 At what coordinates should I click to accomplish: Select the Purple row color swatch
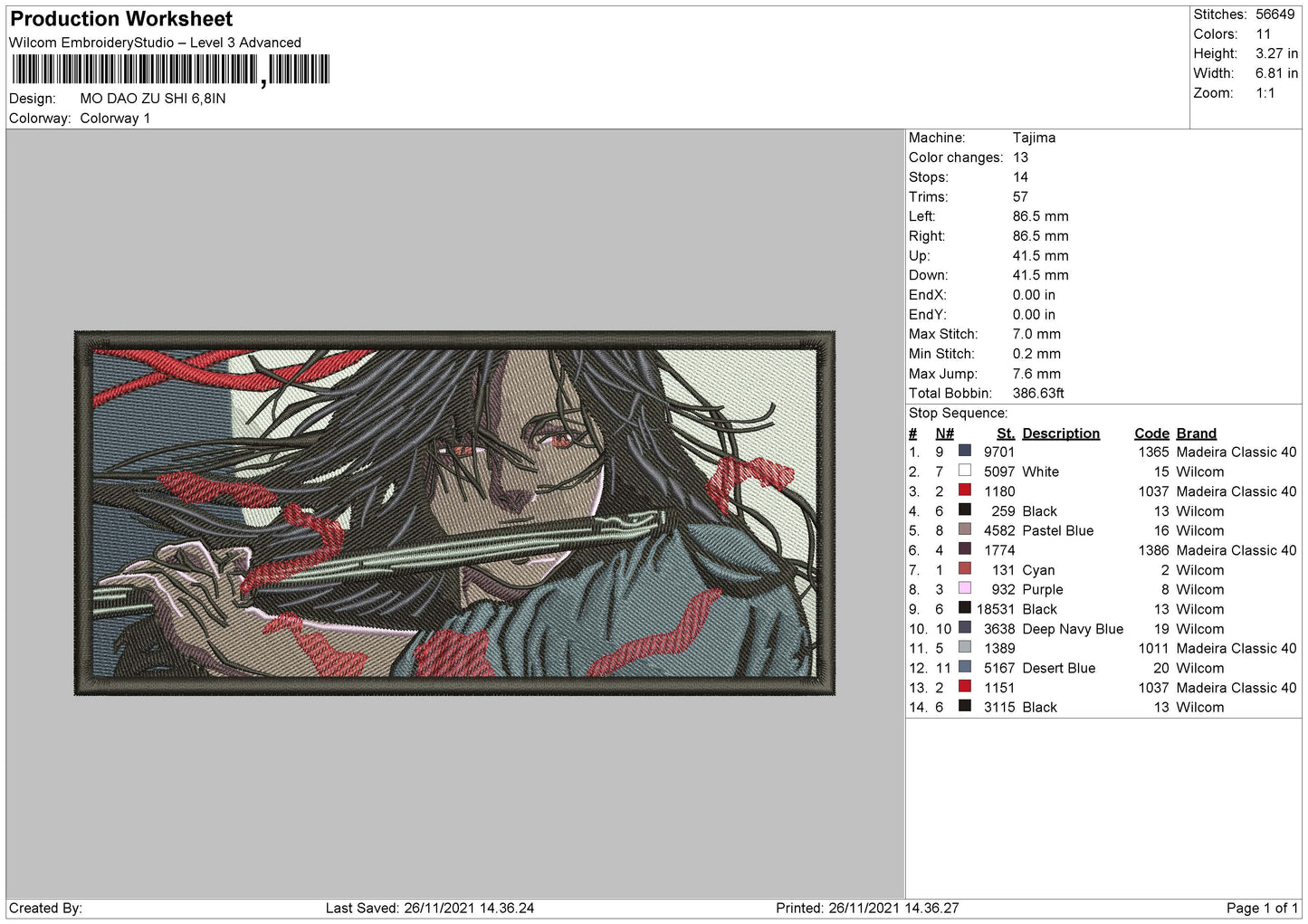[965, 588]
